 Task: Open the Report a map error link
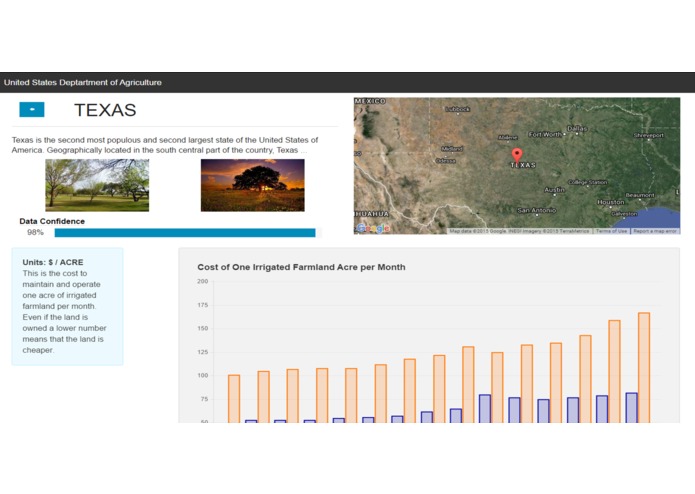(655, 231)
